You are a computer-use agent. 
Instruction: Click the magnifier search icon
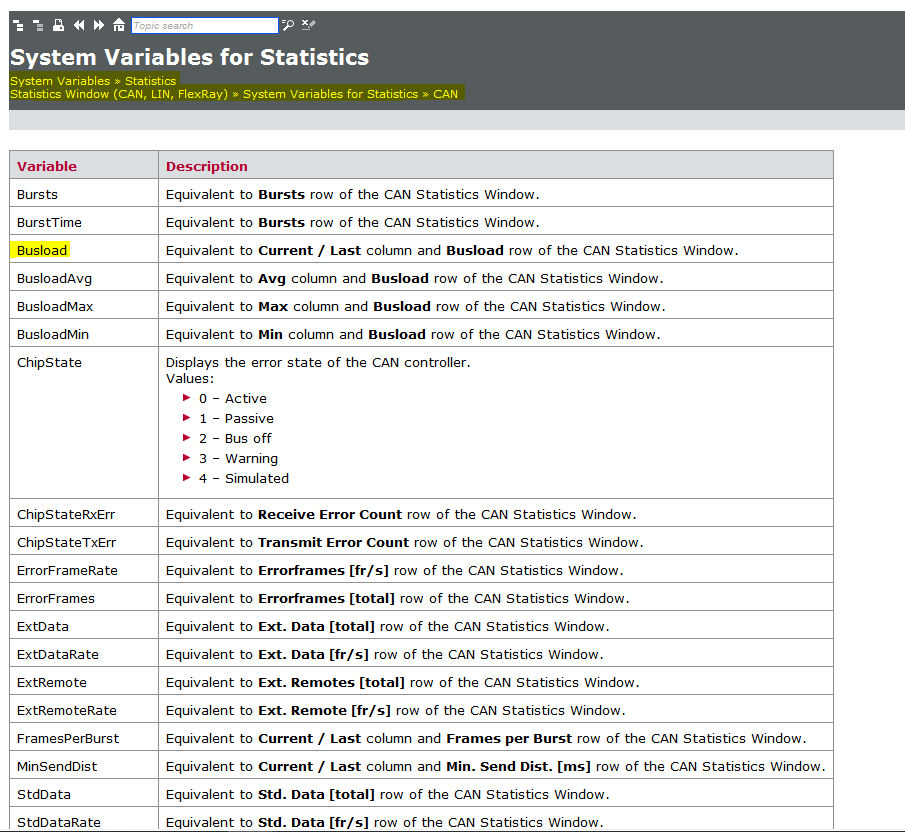[x=288, y=25]
